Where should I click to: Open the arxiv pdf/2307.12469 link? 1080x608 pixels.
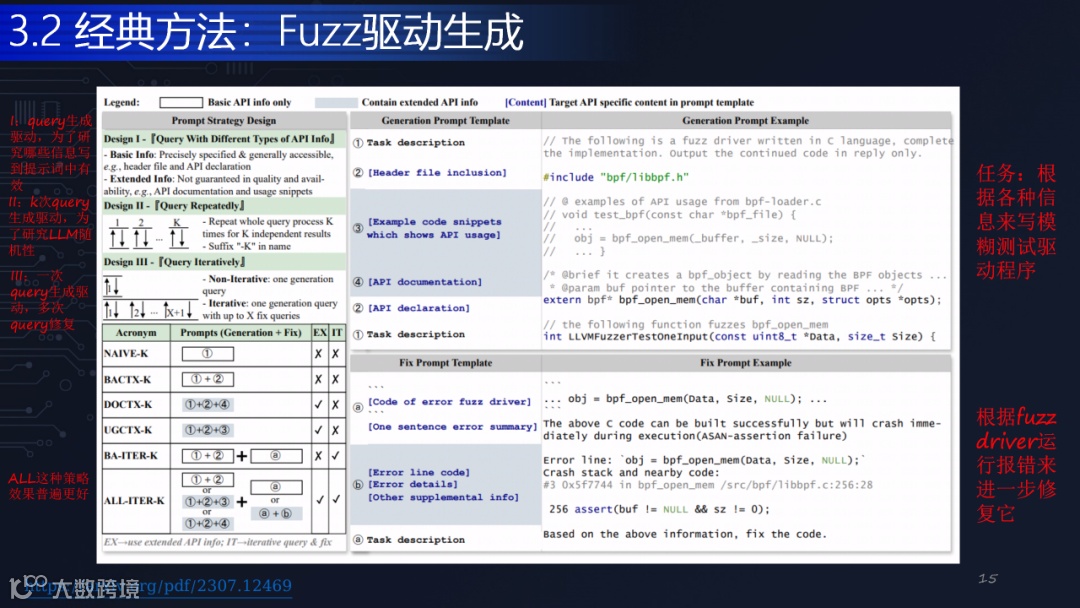click(x=158, y=586)
